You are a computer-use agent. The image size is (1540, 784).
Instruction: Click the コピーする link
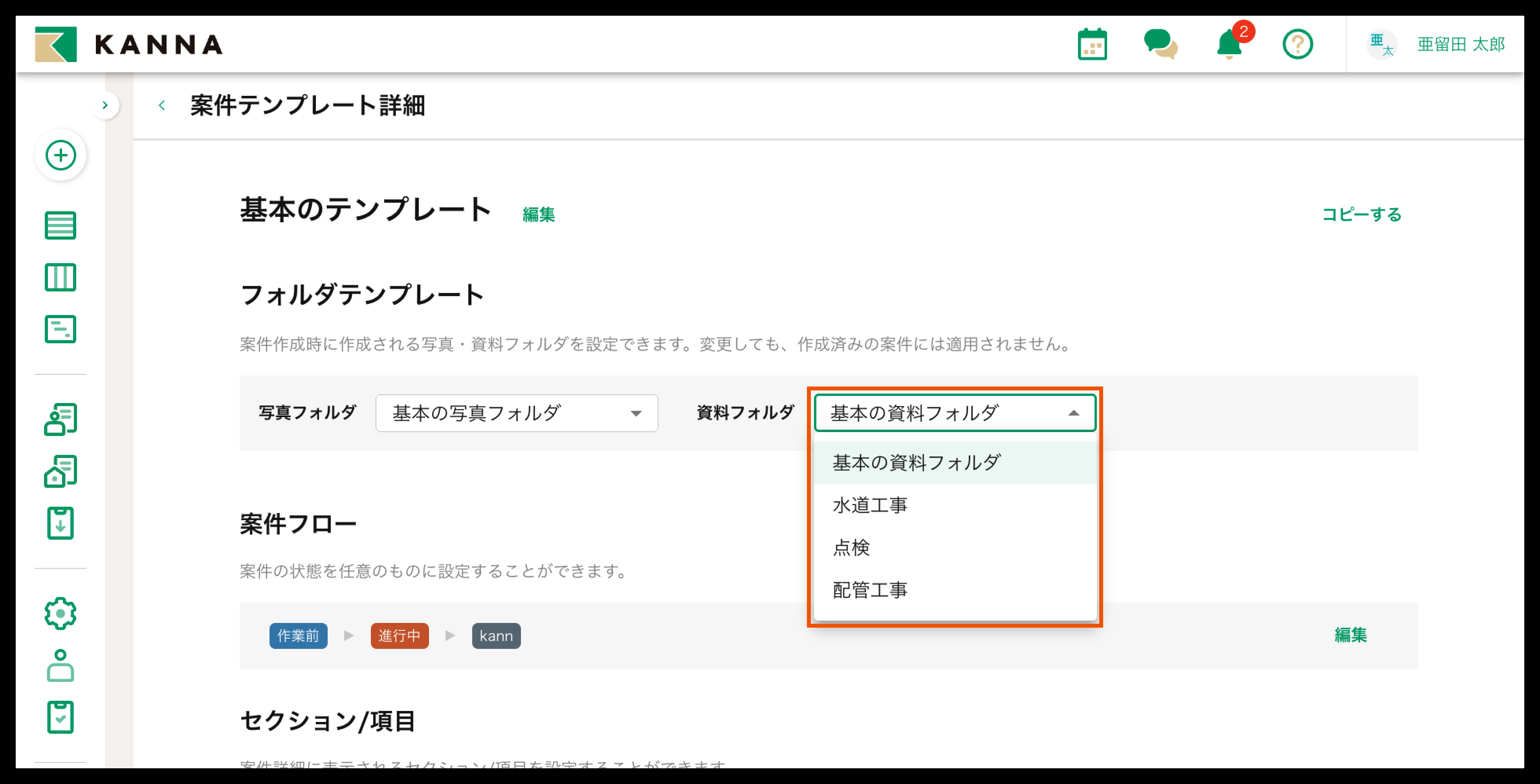pos(1361,214)
